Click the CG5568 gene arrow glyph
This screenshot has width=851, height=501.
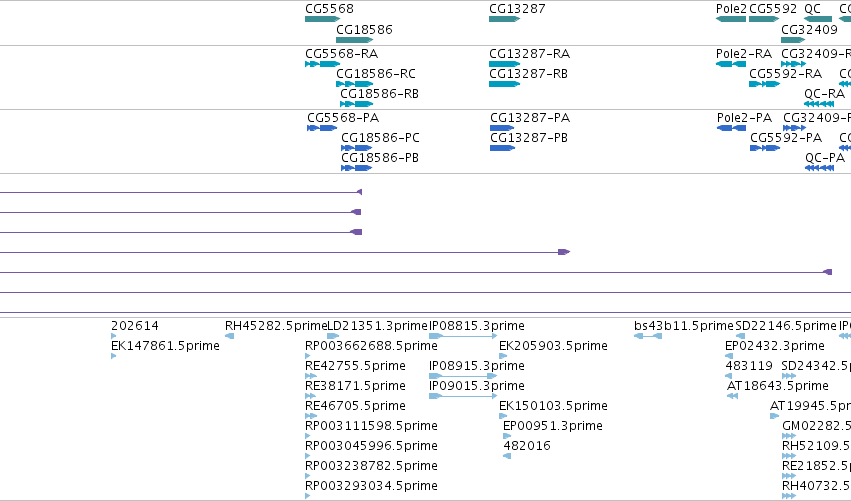(x=322, y=19)
